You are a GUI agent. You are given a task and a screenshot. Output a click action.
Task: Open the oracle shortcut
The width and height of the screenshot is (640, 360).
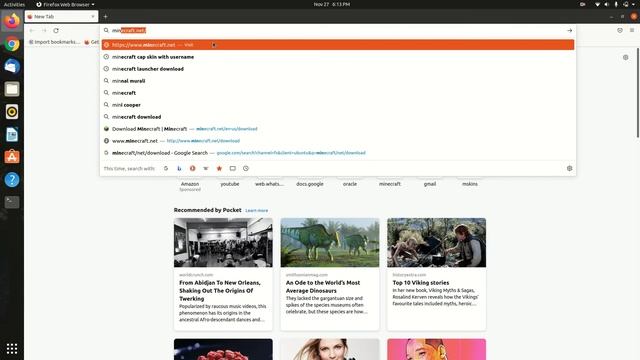350,184
